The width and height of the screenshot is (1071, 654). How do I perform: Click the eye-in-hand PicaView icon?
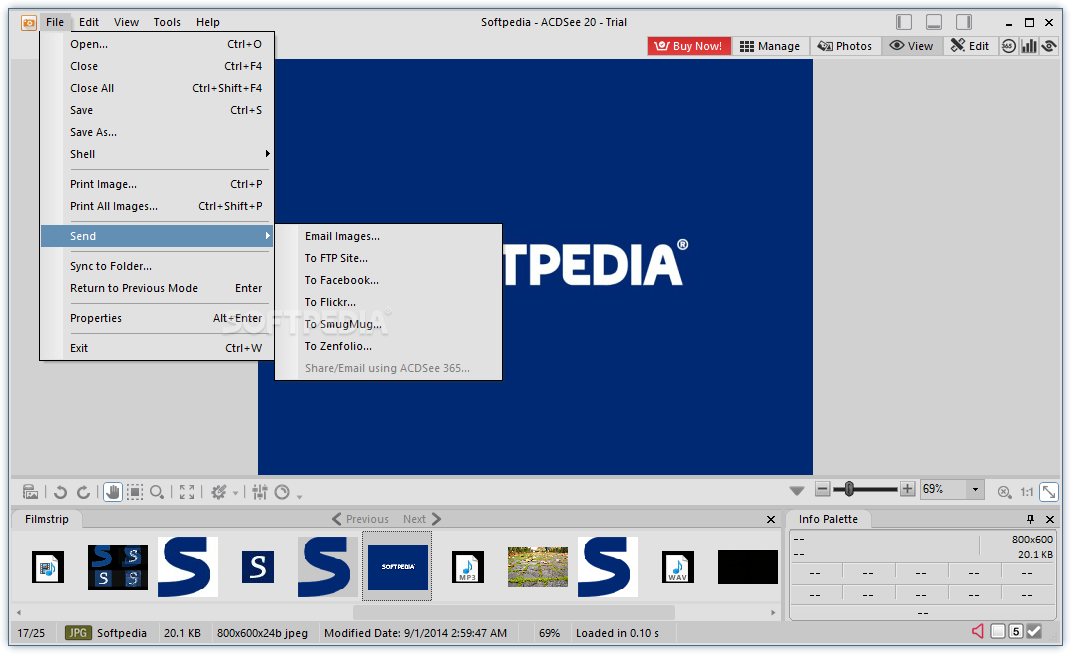(x=1049, y=46)
